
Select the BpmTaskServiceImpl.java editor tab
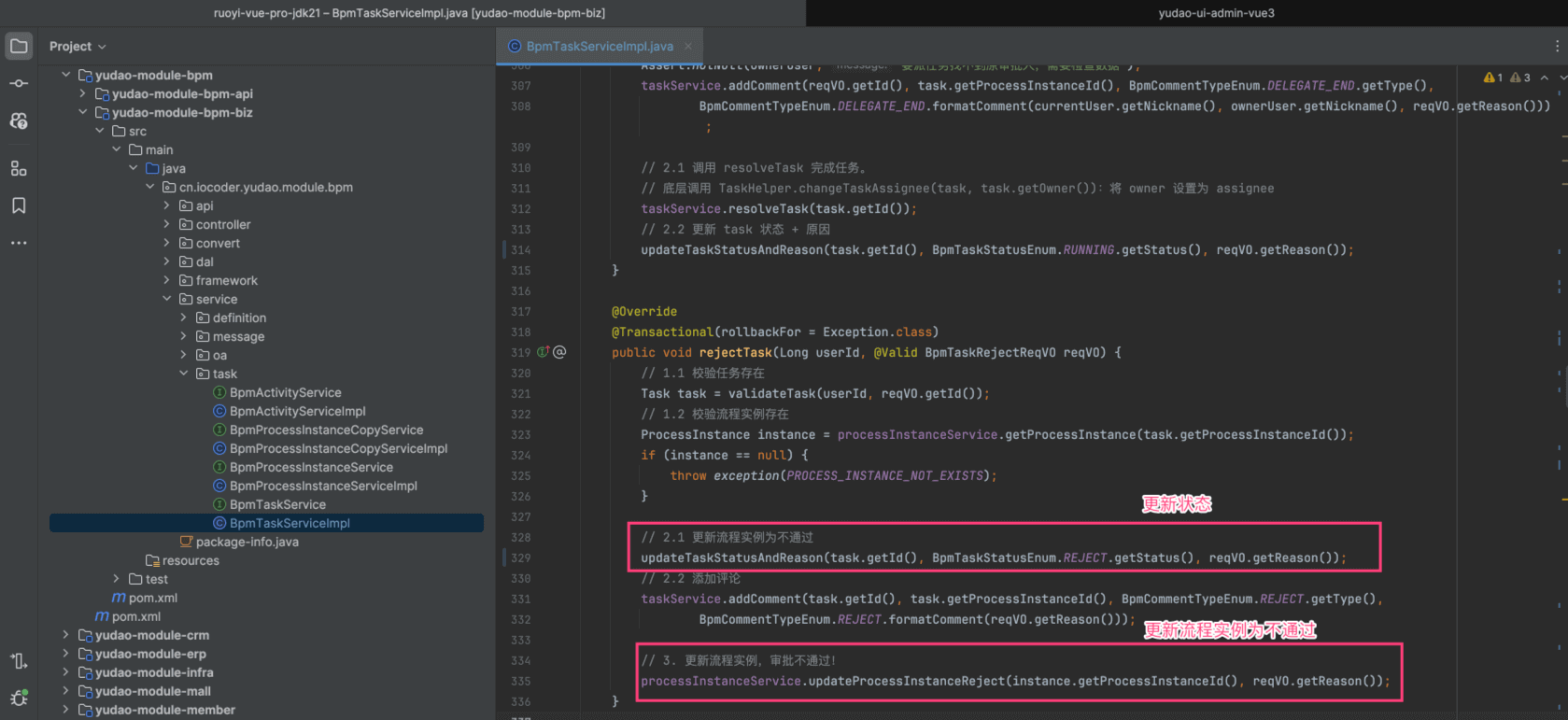[x=599, y=46]
